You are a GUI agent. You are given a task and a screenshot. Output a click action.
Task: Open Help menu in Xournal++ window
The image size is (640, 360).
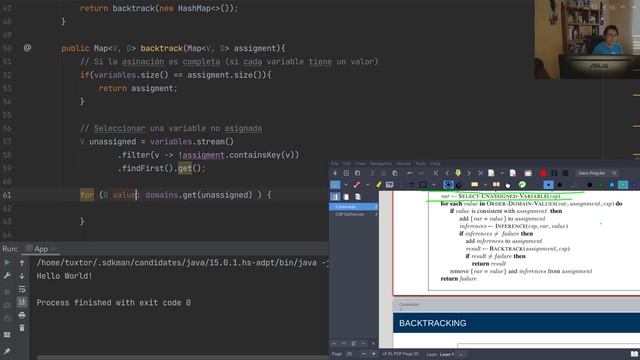click(435, 164)
